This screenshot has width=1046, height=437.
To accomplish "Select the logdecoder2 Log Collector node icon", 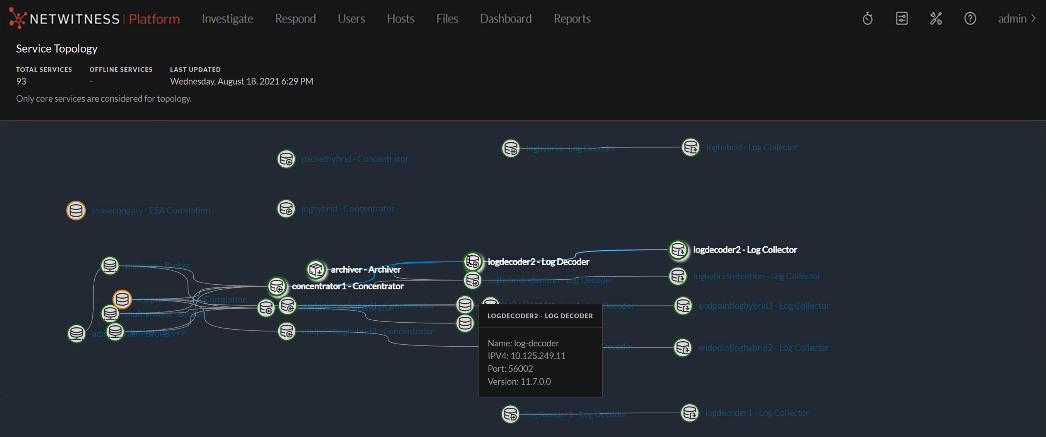I will [678, 250].
